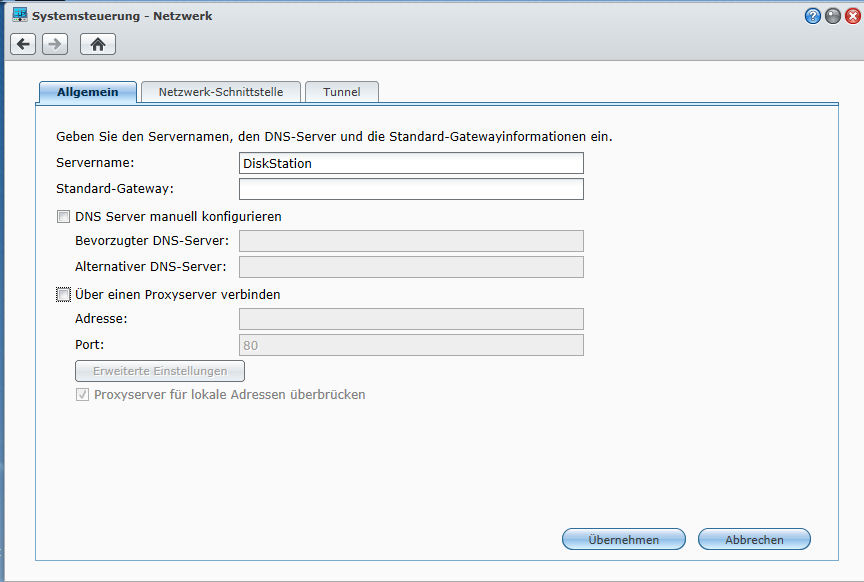Screen dimensions: 864x582
Task: Tick Über einen Proxyserver verbinden checkbox
Action: [64, 295]
